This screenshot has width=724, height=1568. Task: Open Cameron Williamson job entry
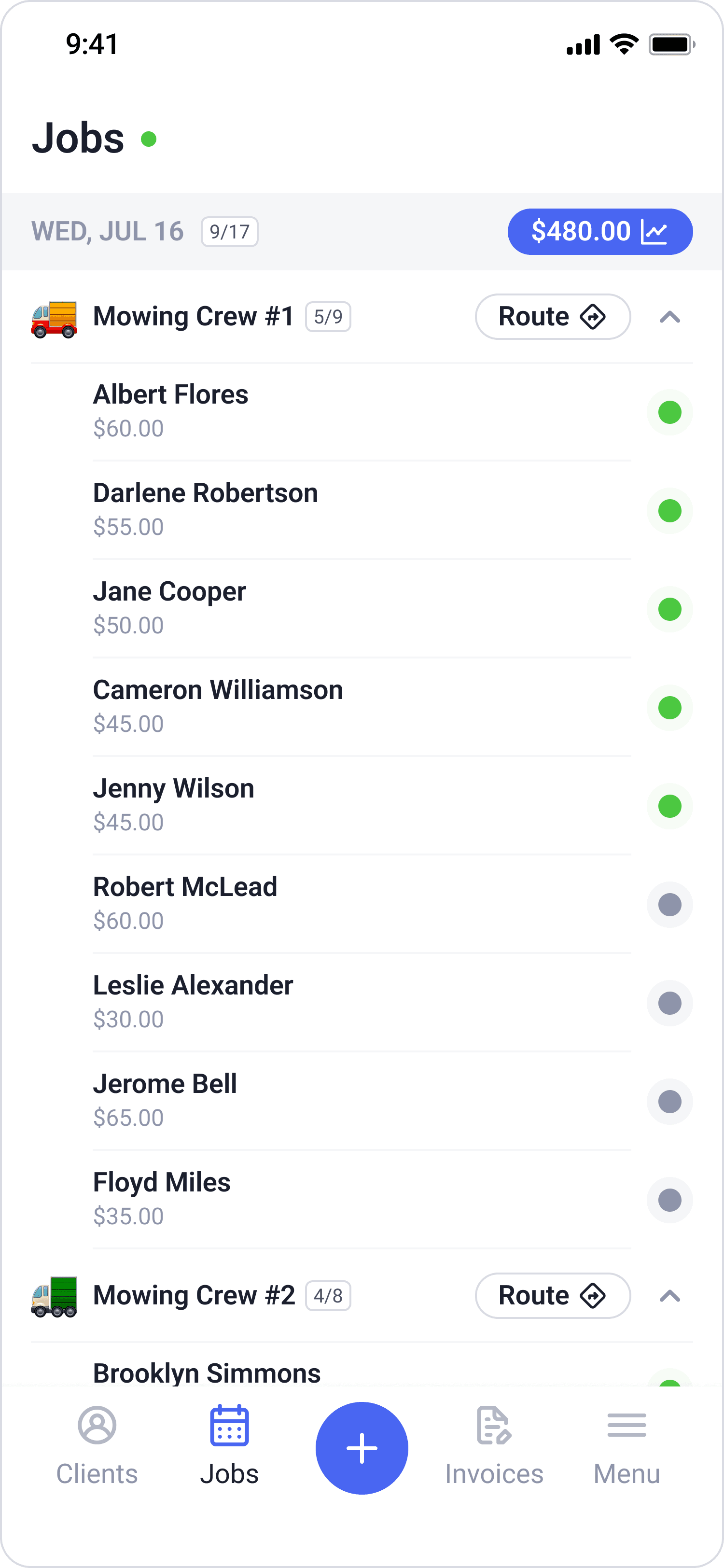click(217, 706)
